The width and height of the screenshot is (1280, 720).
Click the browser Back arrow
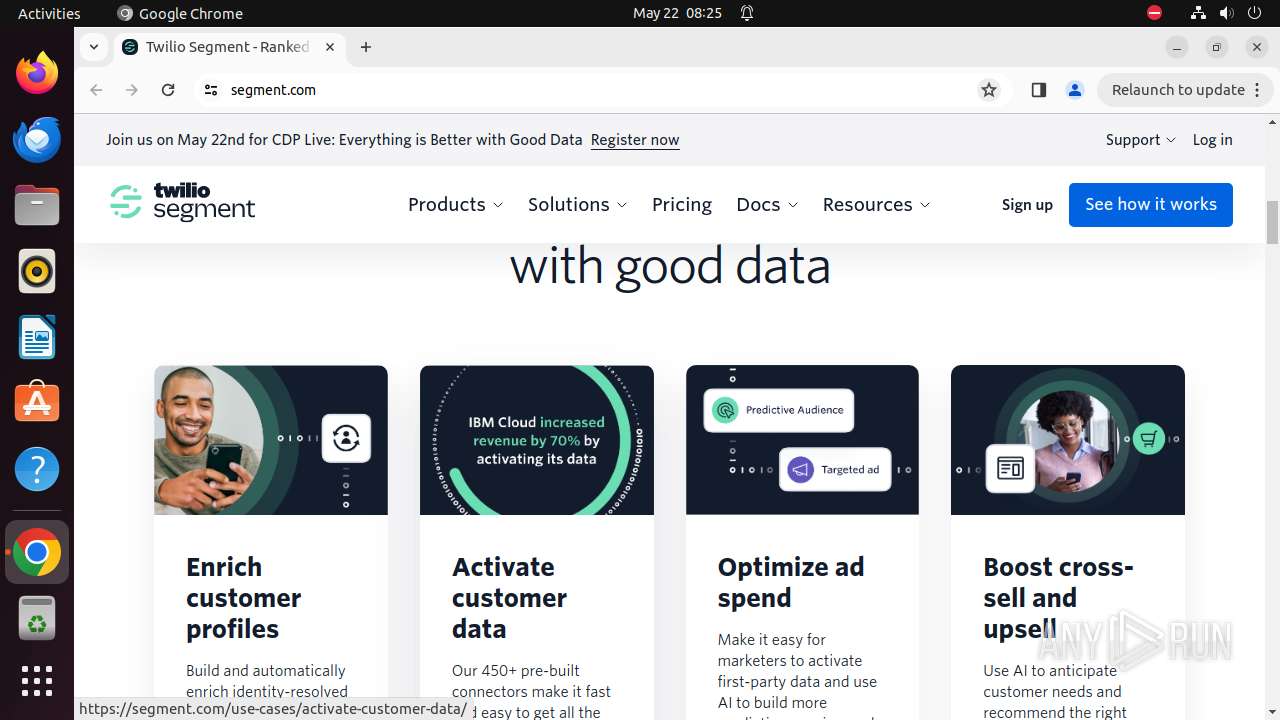(x=96, y=90)
